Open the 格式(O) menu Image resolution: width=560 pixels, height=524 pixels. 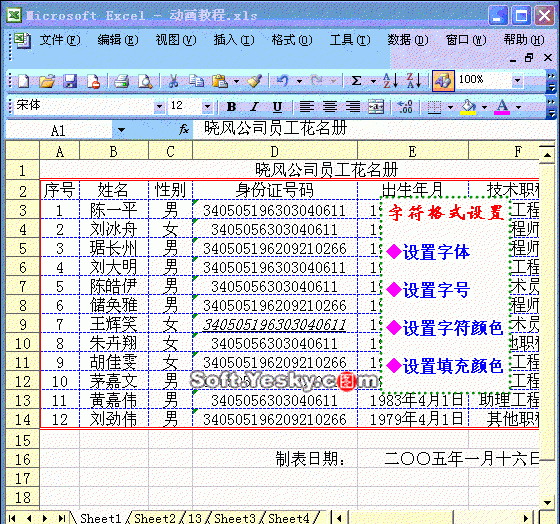pos(292,40)
